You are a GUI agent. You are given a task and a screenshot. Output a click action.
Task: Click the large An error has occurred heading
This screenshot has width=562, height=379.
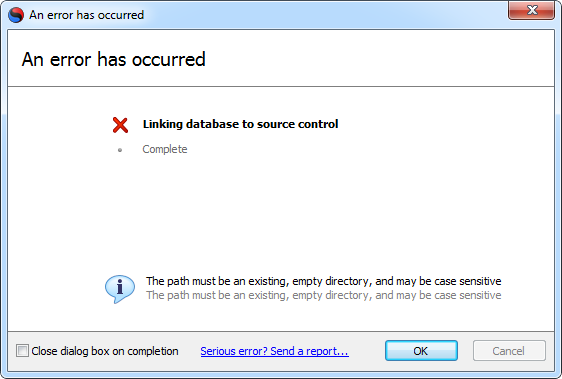point(113,59)
